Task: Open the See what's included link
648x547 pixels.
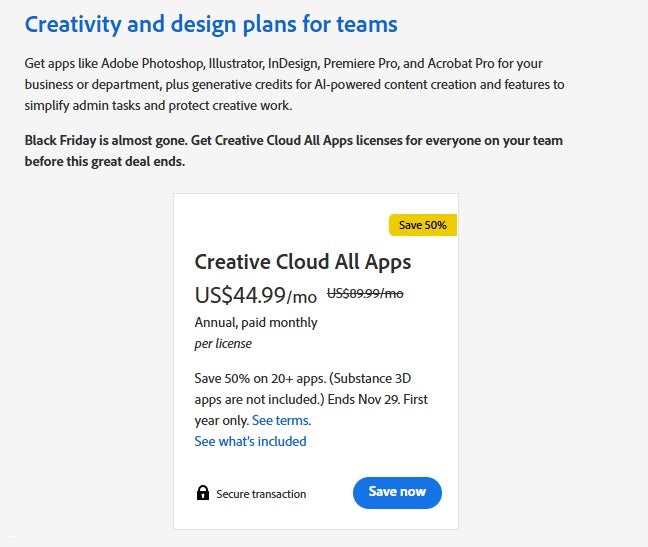Action: 250,441
